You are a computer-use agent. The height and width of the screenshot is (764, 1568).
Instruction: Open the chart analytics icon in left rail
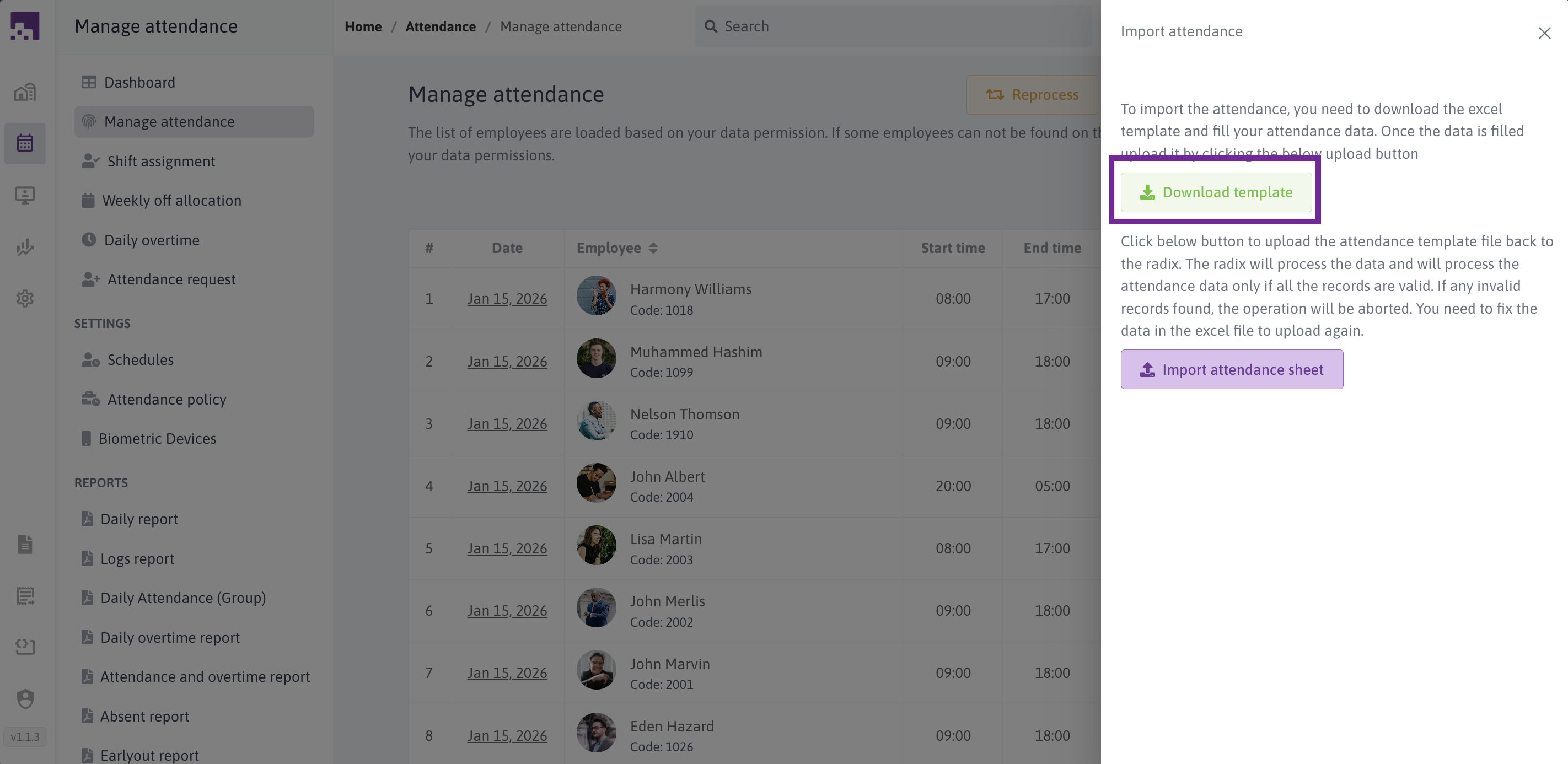pyautogui.click(x=25, y=246)
